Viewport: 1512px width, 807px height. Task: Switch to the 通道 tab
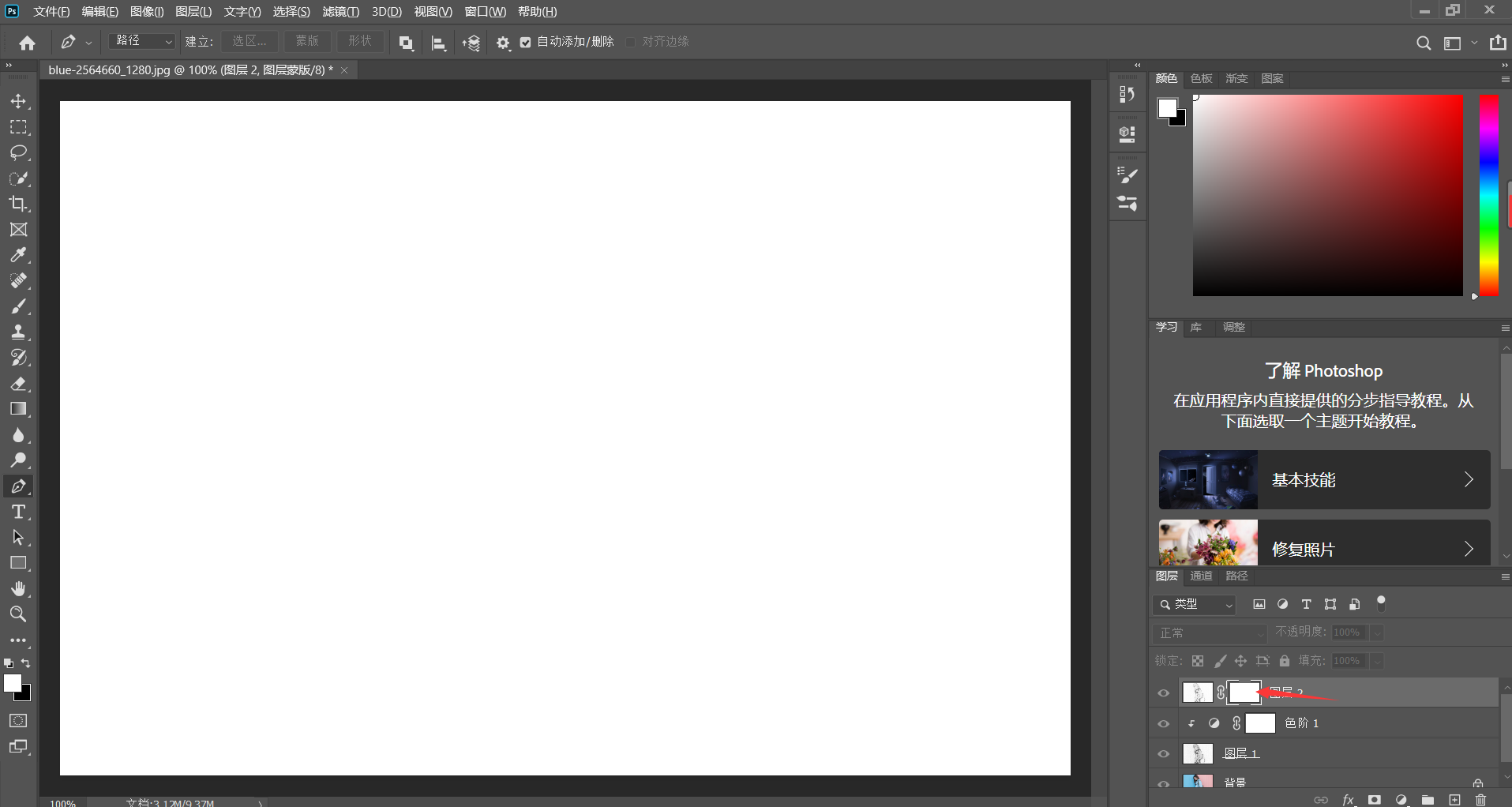tap(1201, 576)
